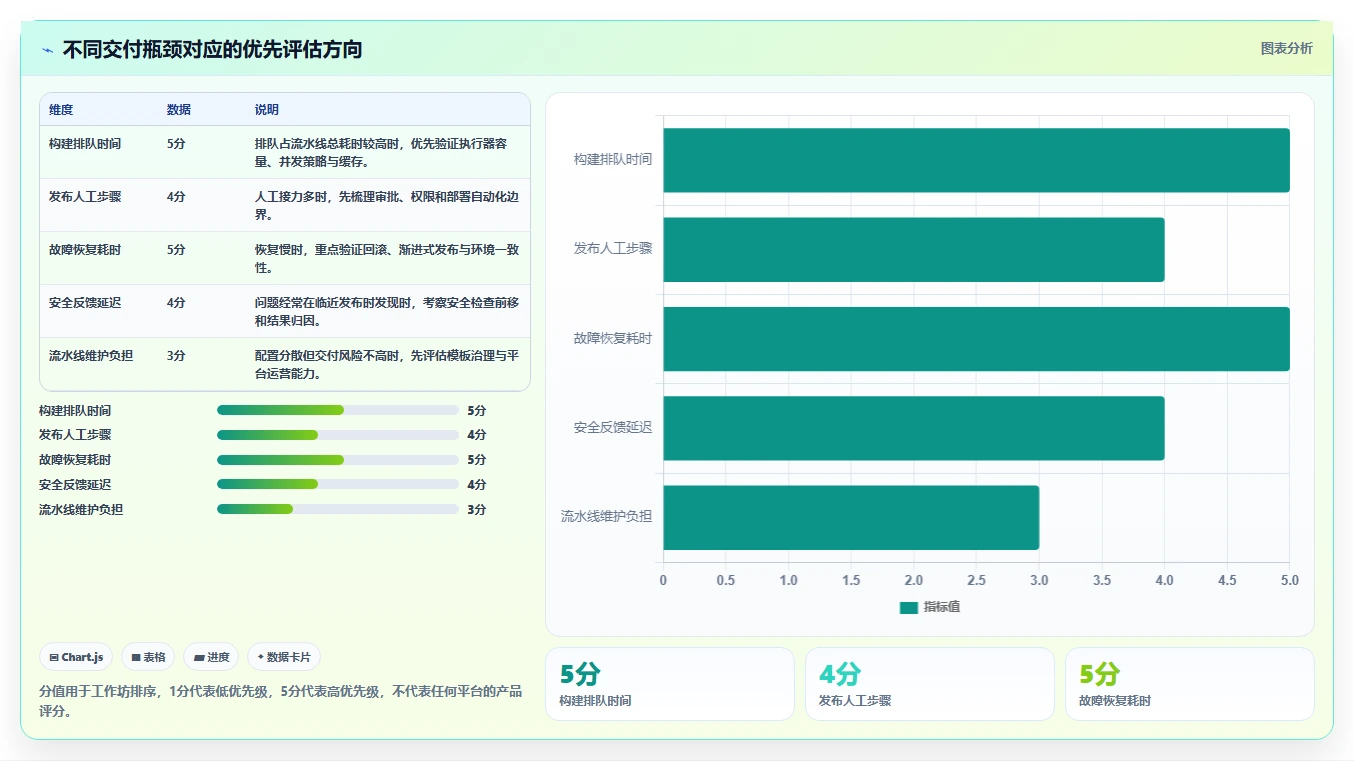
Task: Click the 数据卡片 tag chip
Action: pos(284,657)
